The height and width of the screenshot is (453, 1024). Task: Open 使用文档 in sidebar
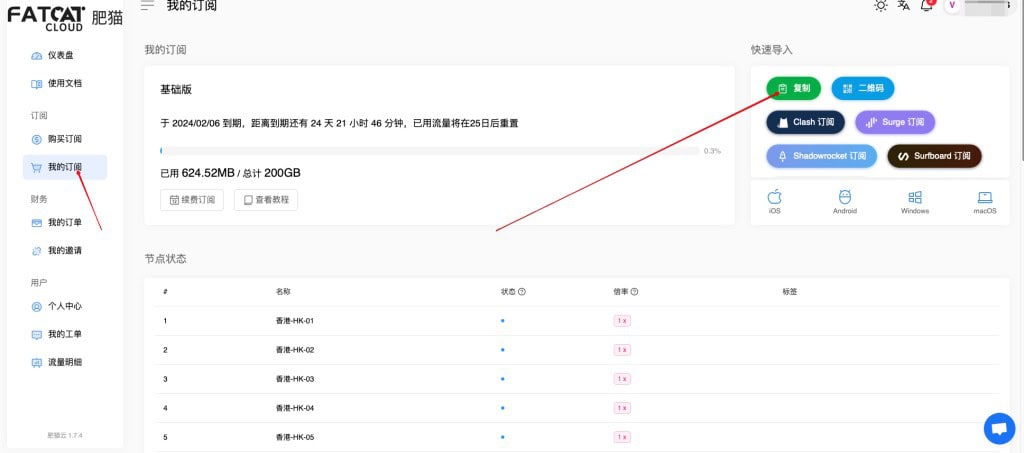point(57,84)
